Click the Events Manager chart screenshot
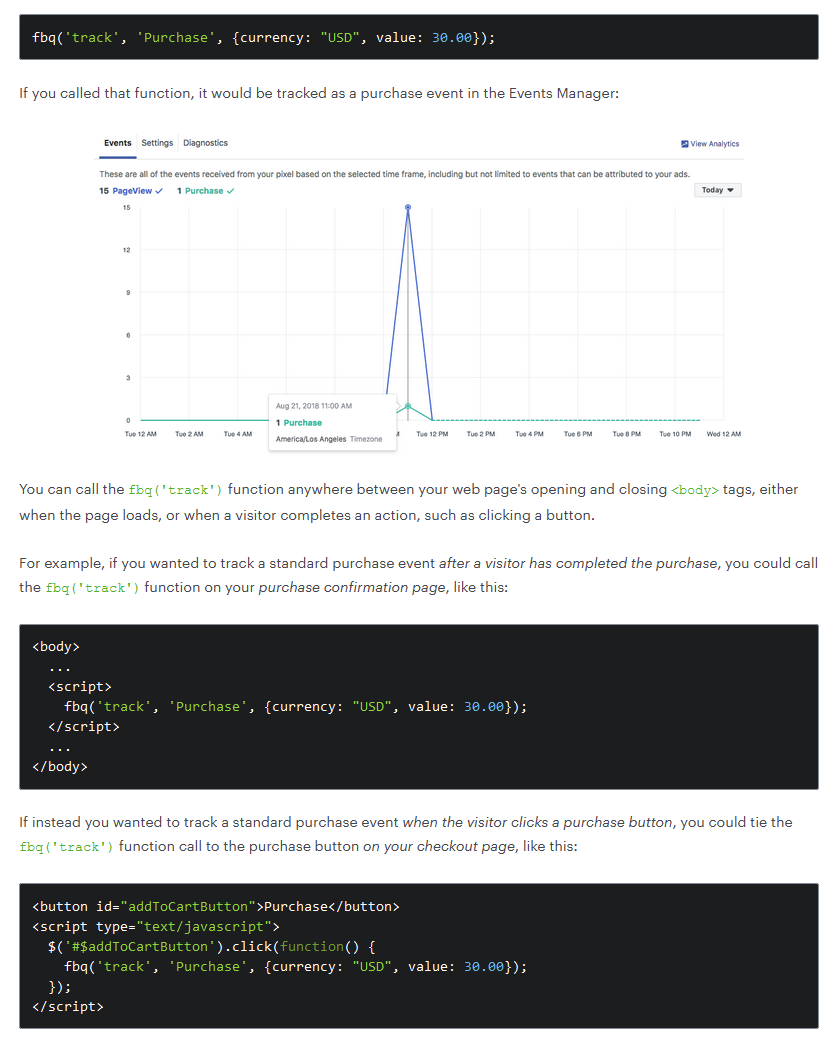 tap(420, 292)
